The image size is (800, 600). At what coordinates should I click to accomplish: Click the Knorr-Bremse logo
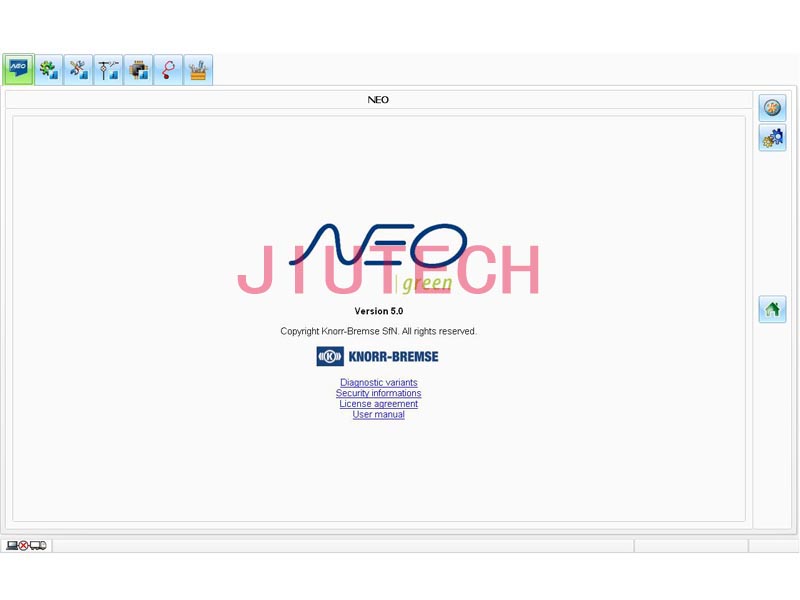(x=378, y=356)
